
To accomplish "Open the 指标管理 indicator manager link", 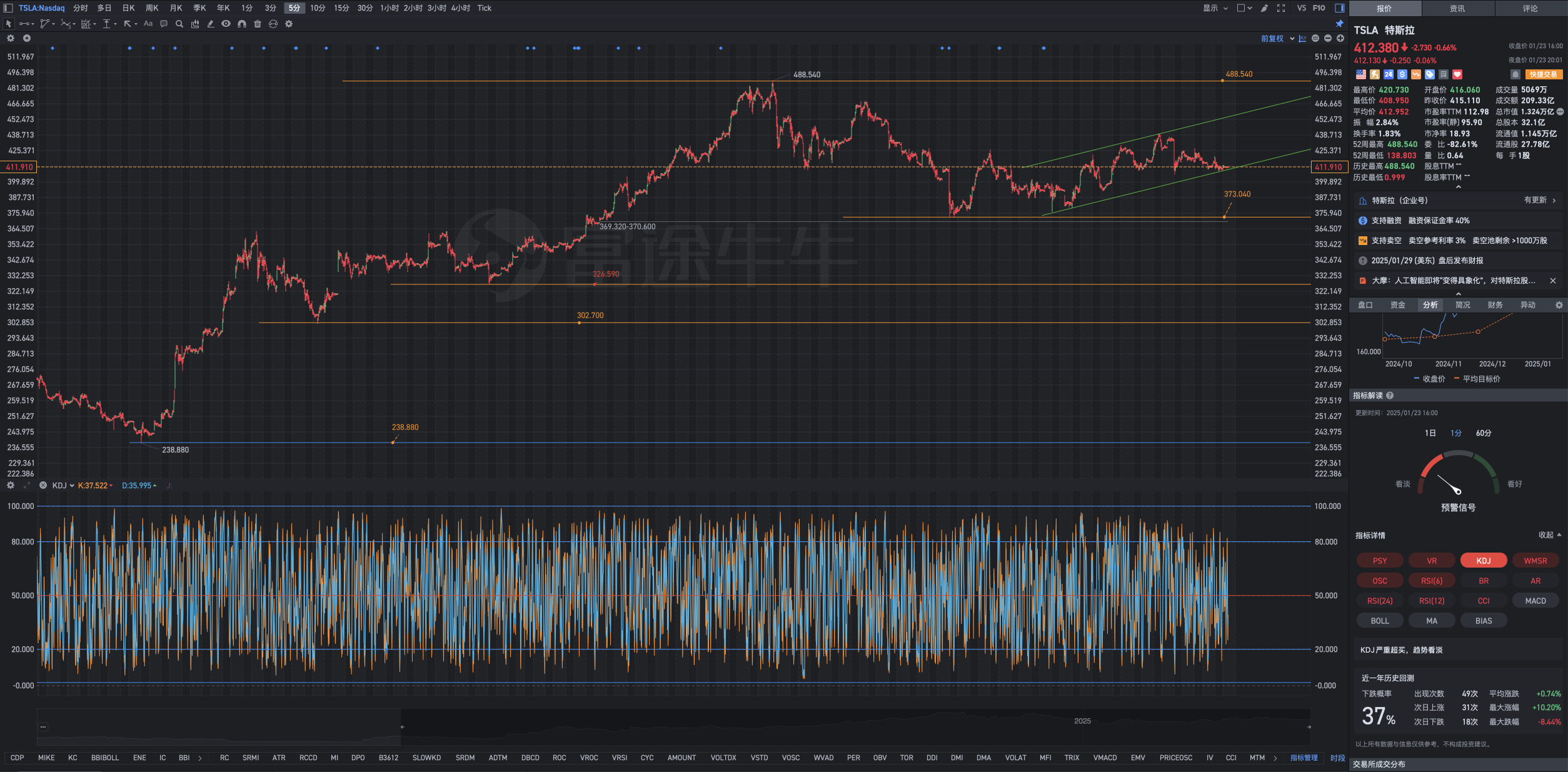I will coord(1304,758).
